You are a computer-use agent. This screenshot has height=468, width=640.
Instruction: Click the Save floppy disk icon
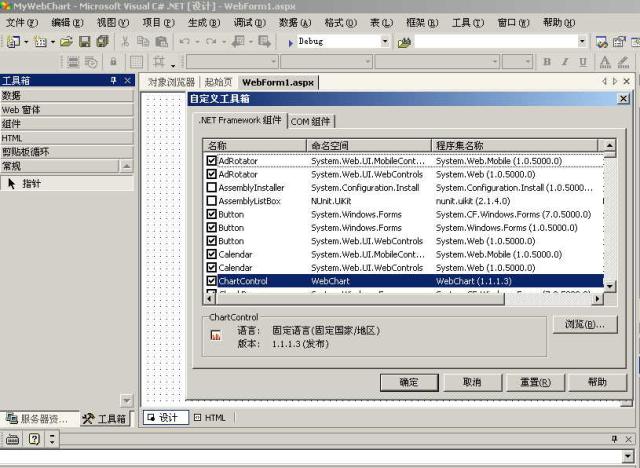tap(84, 42)
